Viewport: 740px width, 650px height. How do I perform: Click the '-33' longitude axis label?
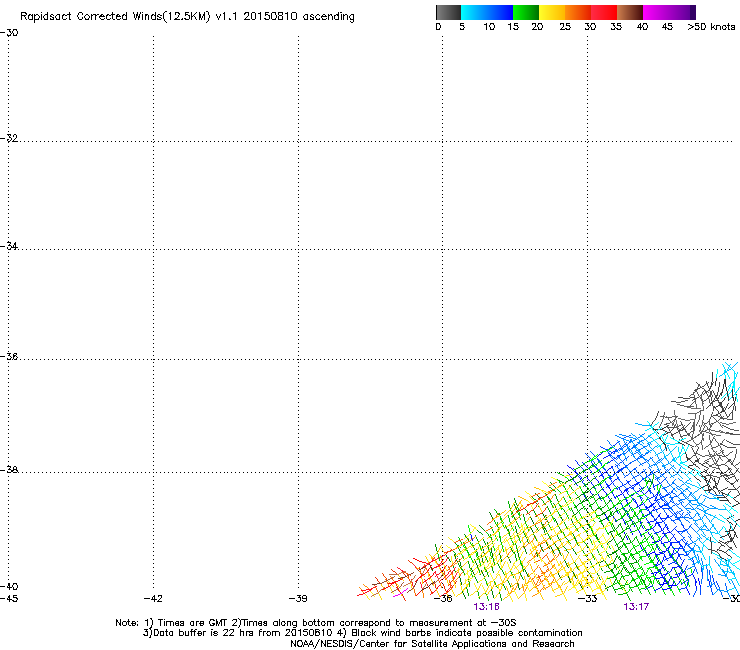click(x=588, y=599)
